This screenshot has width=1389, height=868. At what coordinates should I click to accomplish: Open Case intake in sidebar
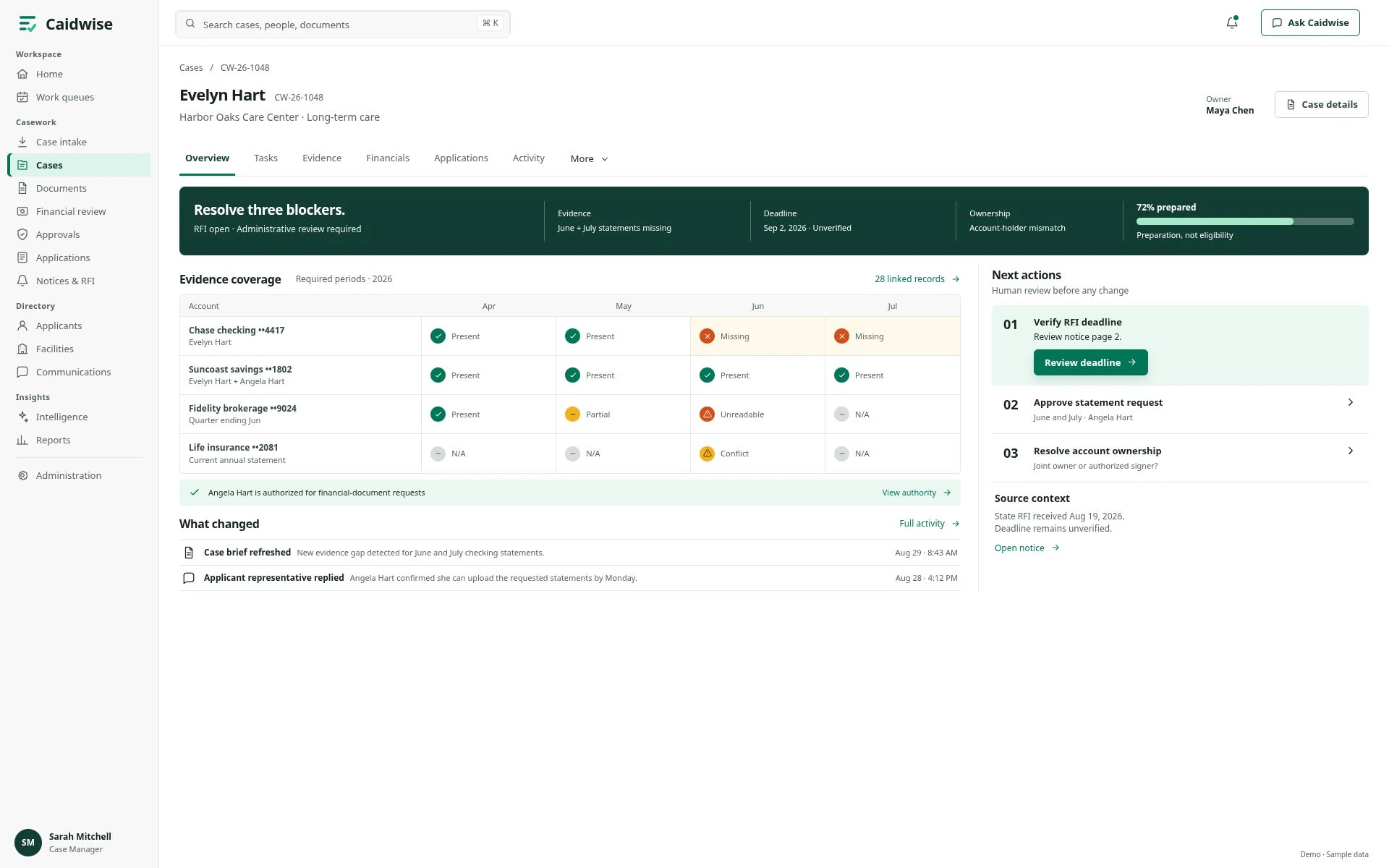coord(80,142)
